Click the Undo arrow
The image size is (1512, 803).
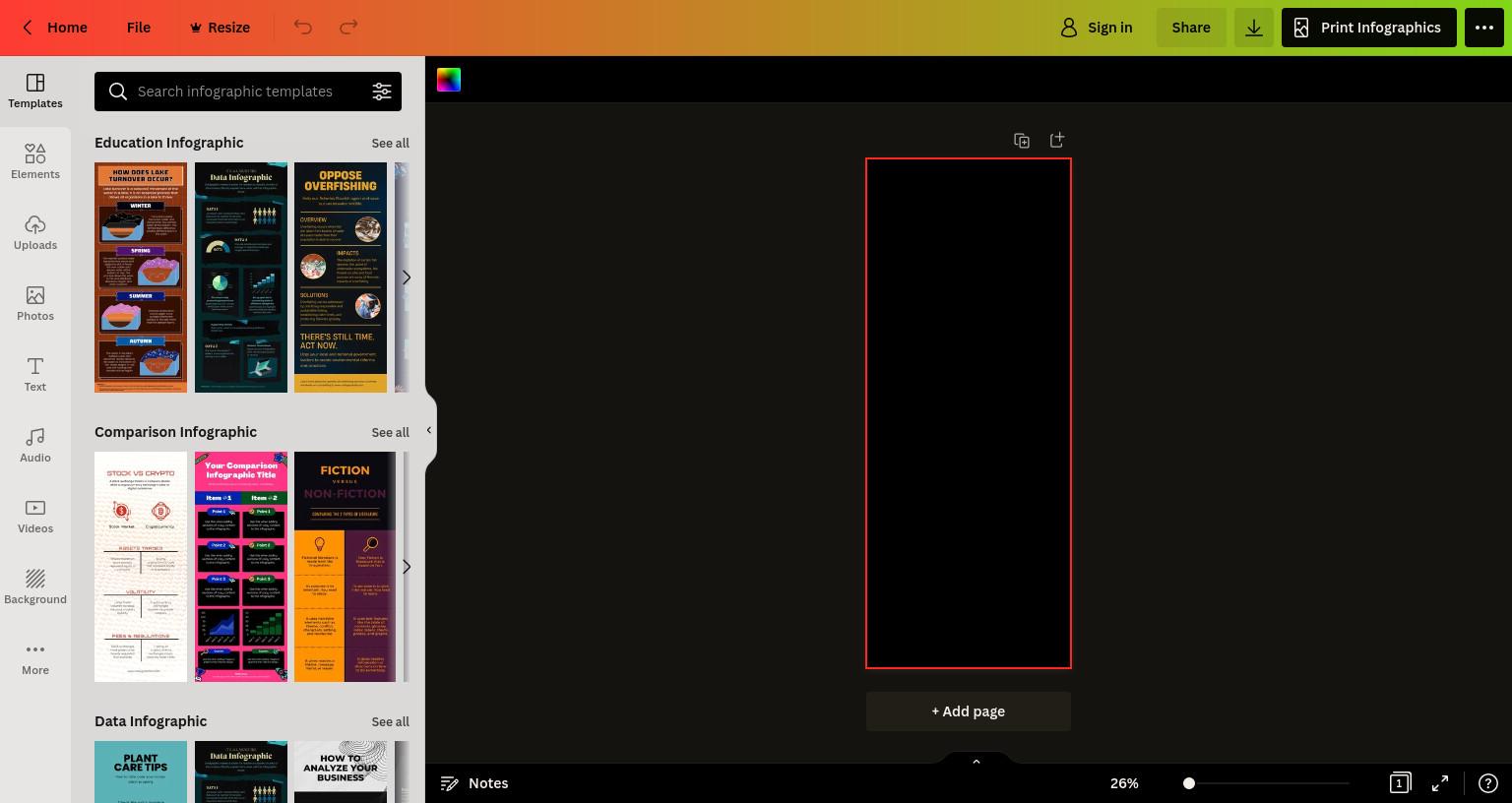pyautogui.click(x=303, y=28)
